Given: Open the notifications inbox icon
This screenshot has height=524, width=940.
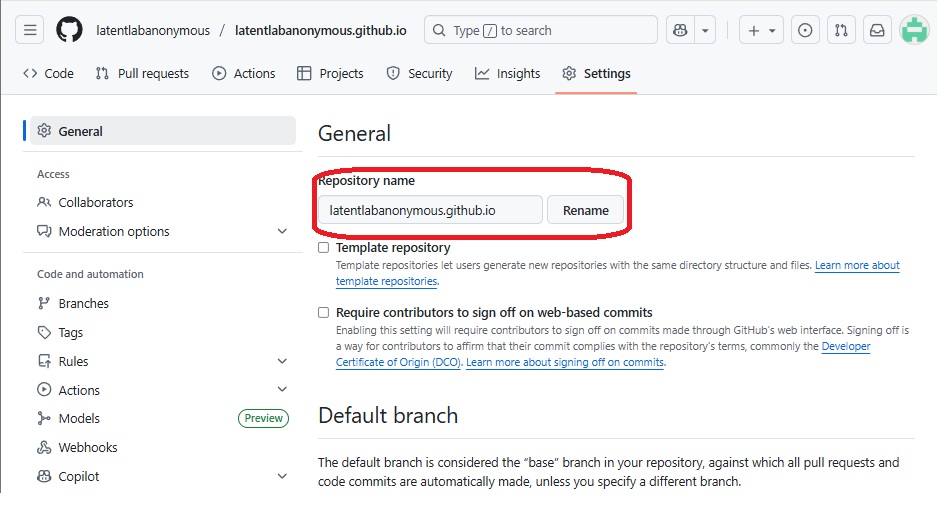Looking at the screenshot, I should click(877, 30).
